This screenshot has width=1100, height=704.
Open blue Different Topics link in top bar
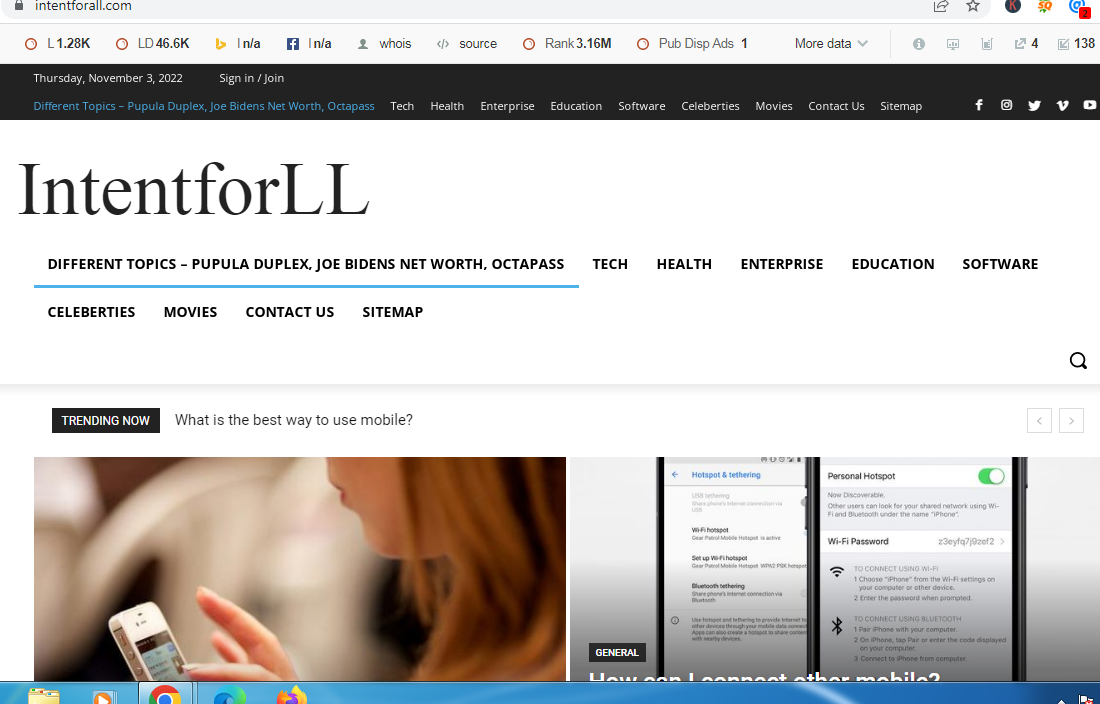click(x=204, y=106)
